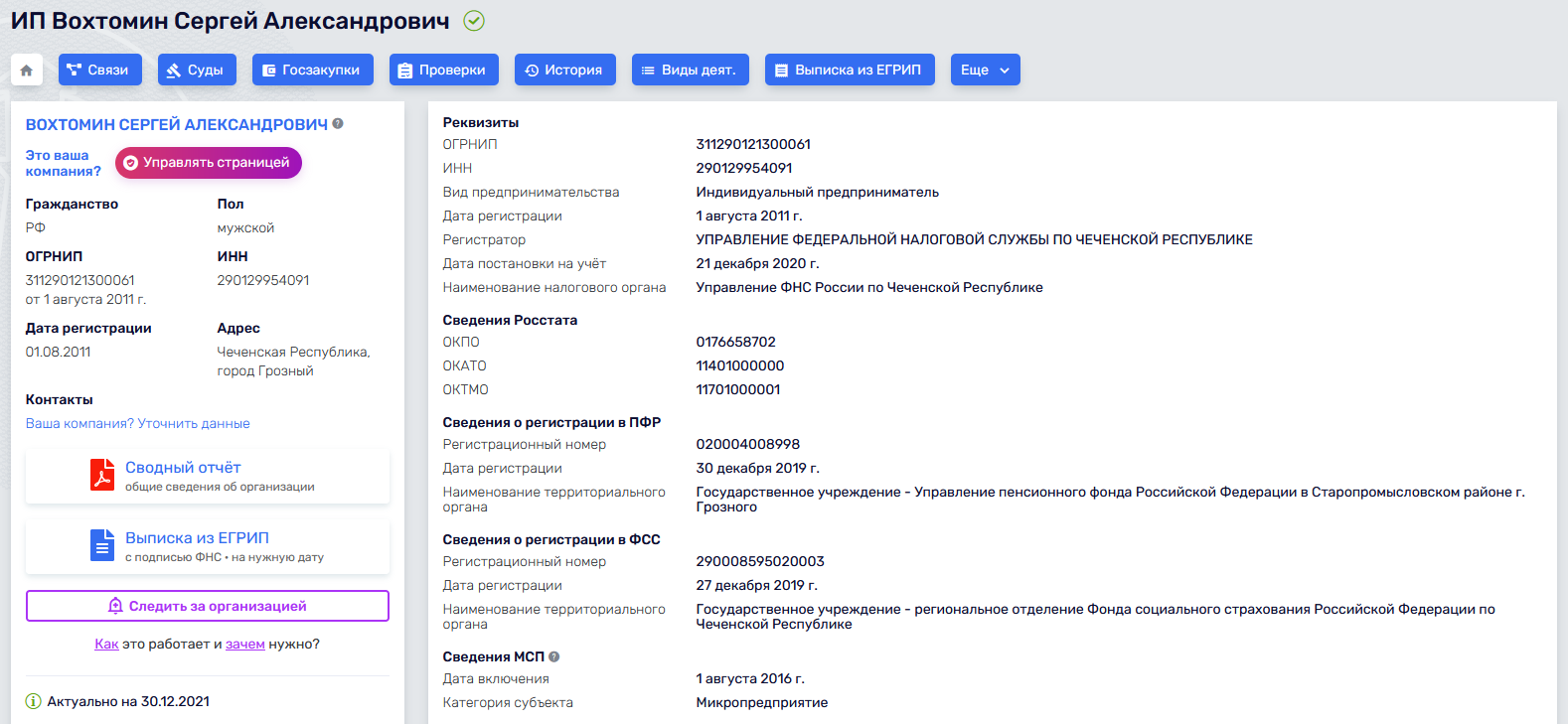Open the Проверки tab
1568x724 pixels.
point(444,70)
